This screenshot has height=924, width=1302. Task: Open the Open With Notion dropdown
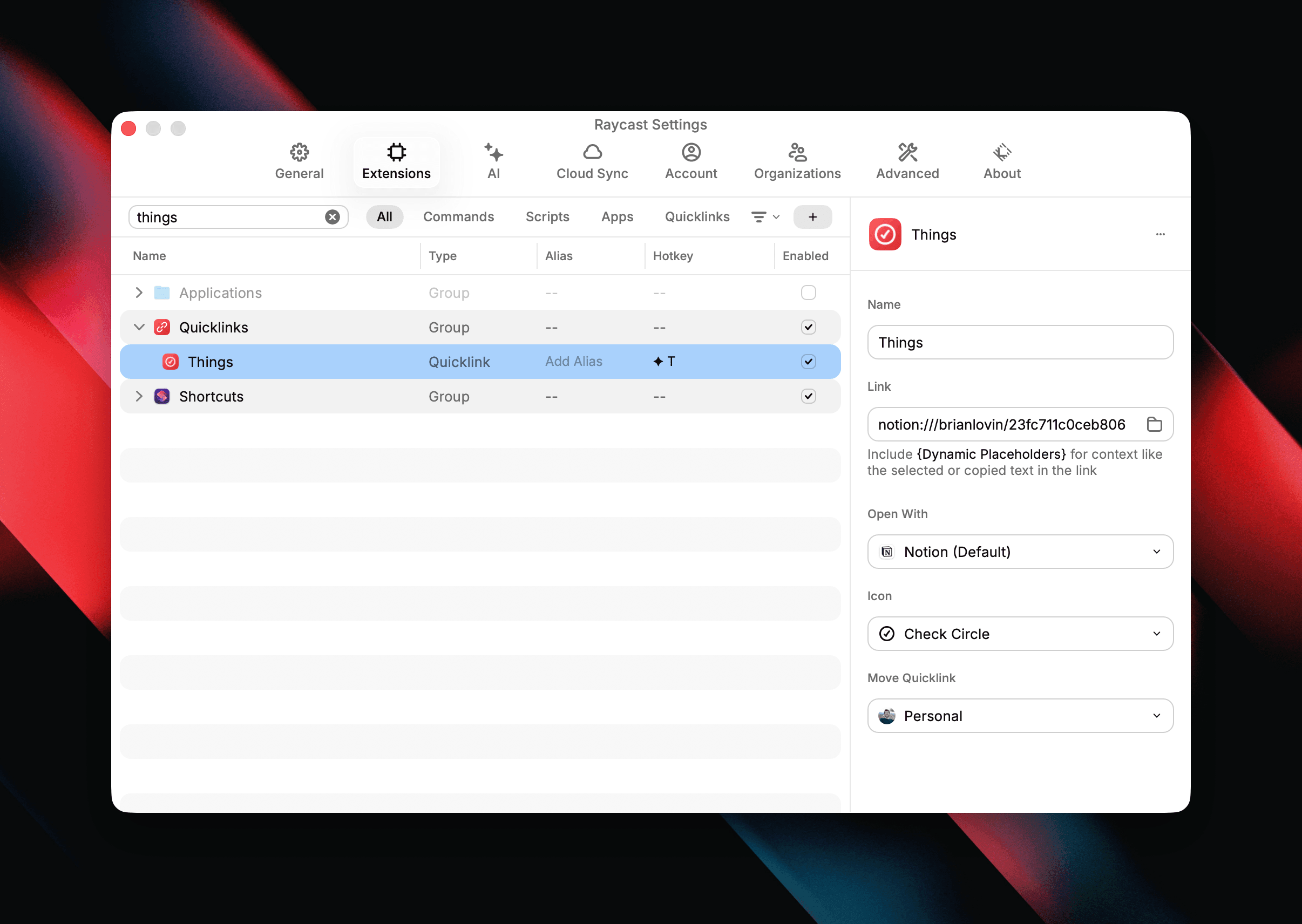coord(1020,552)
